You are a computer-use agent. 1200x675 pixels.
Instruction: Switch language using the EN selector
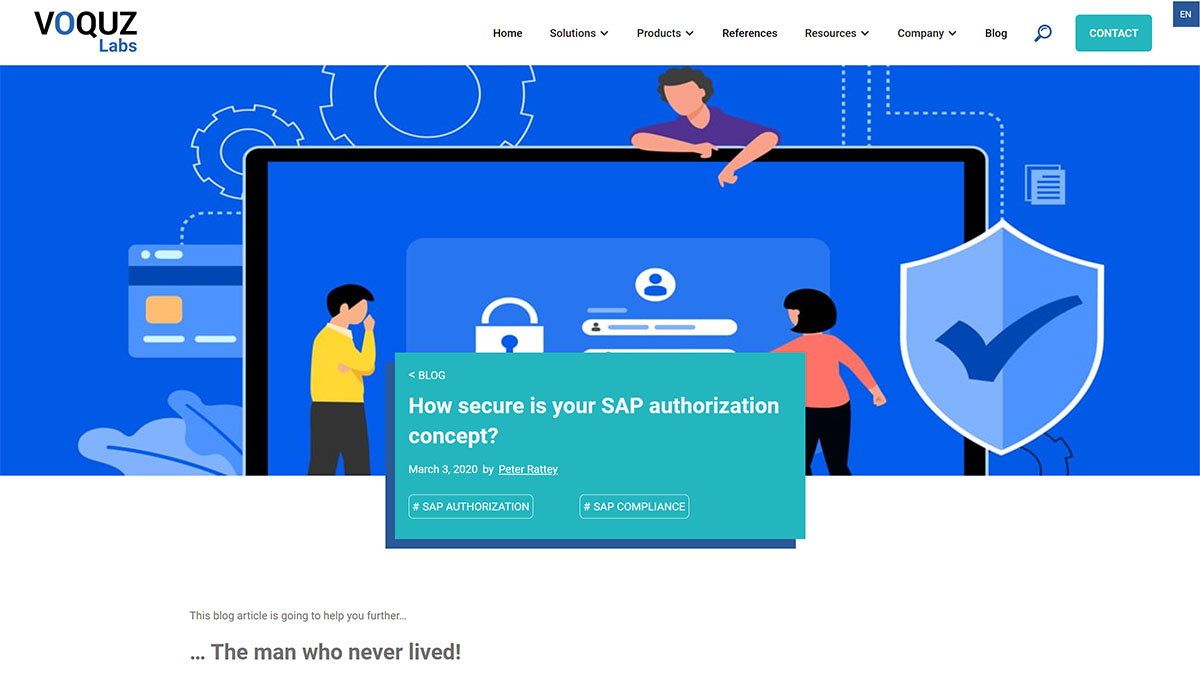pos(1185,13)
